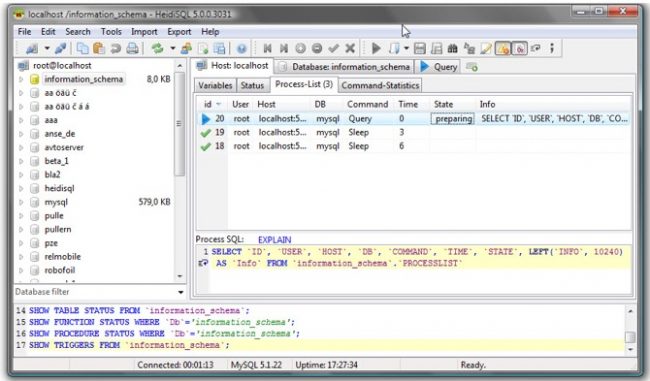Click the Paste clipboard icon
Image resolution: width=650 pixels, height=381 pixels.
click(99, 49)
